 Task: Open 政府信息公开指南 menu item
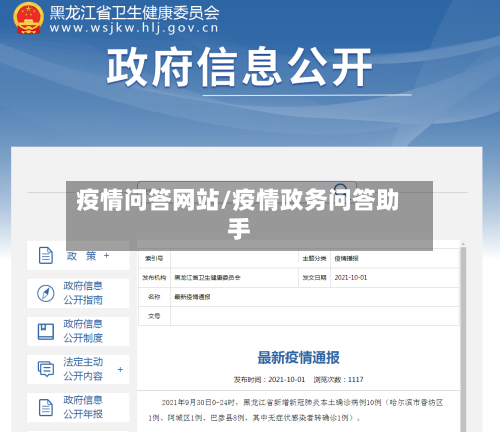[x=78, y=293]
